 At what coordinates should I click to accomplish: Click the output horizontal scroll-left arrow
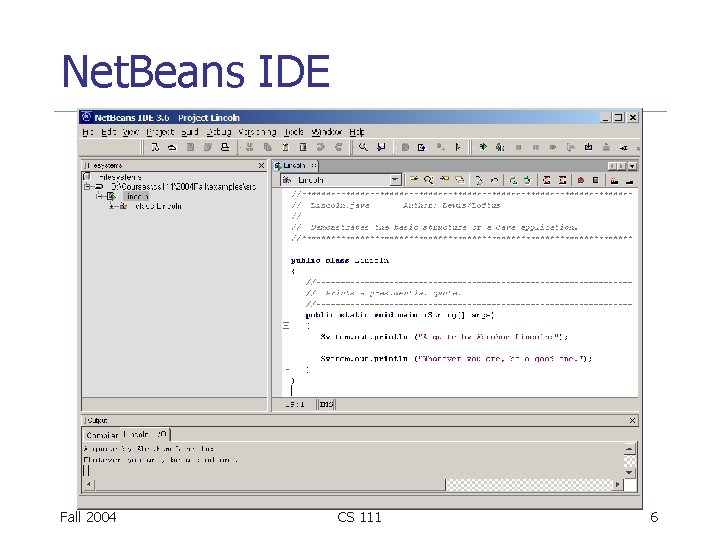pos(89,484)
